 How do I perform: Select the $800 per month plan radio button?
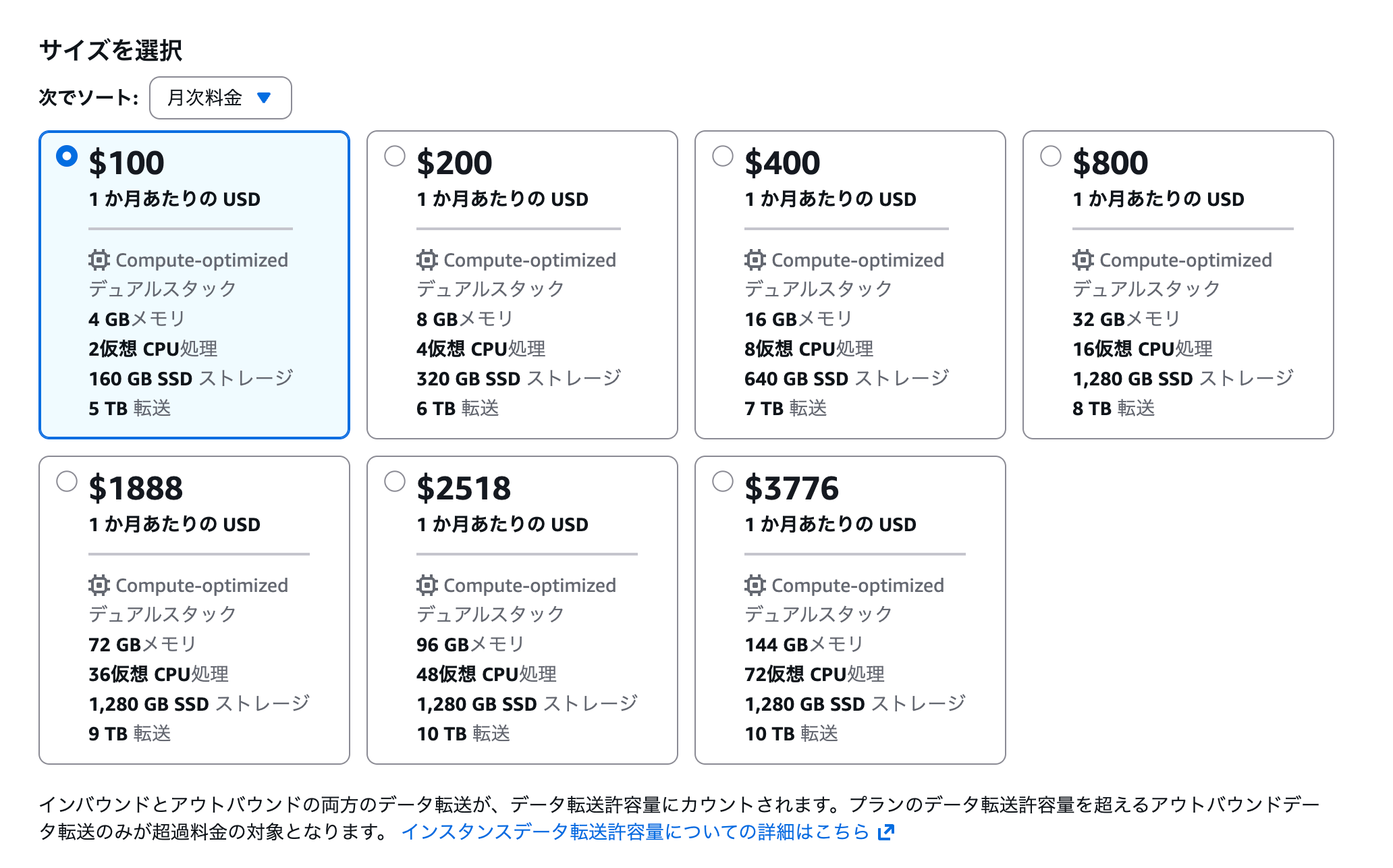tap(1051, 155)
